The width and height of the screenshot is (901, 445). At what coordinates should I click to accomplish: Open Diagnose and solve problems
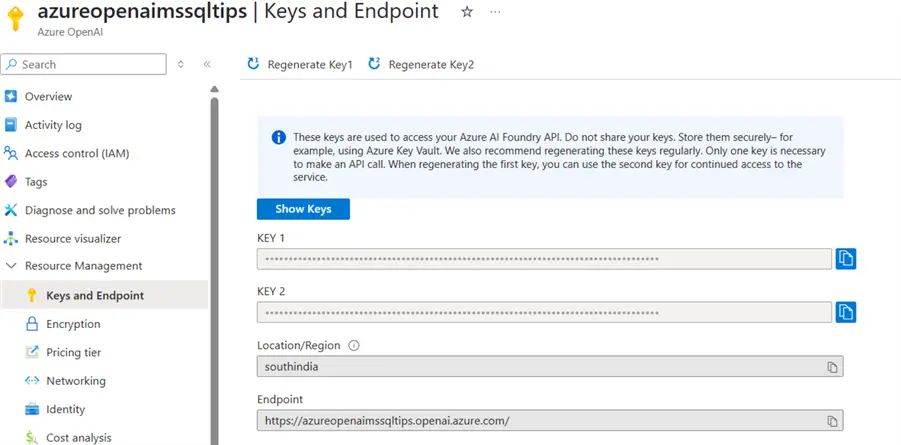[x=100, y=210]
